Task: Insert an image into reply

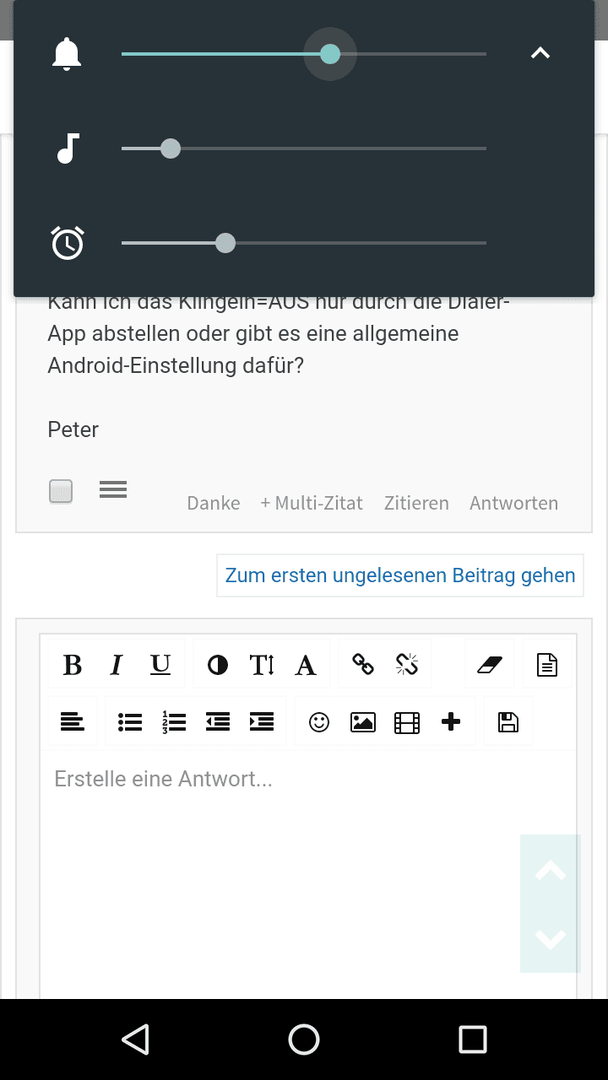Action: [363, 722]
